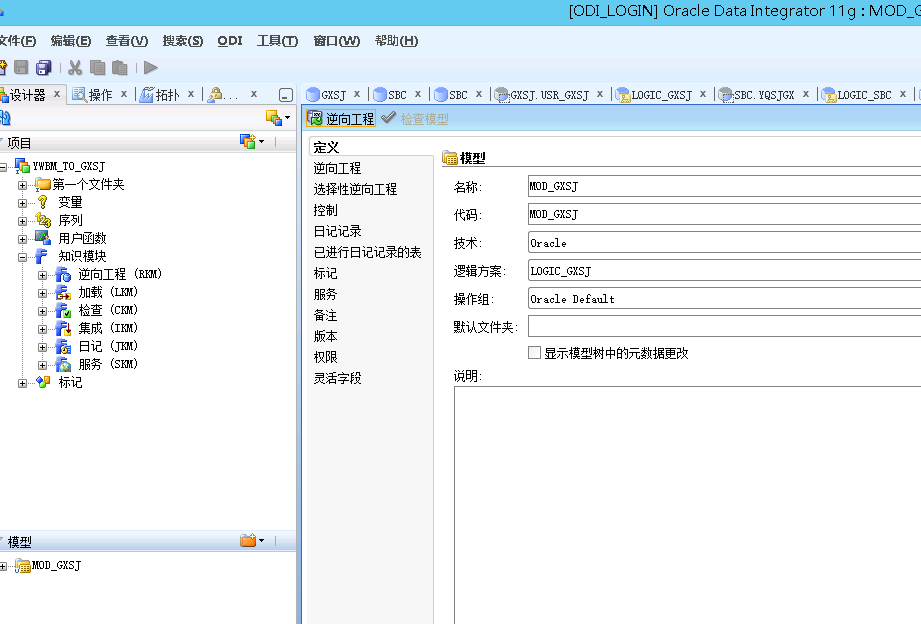Click the 剪切 scissors icon

tap(74, 66)
